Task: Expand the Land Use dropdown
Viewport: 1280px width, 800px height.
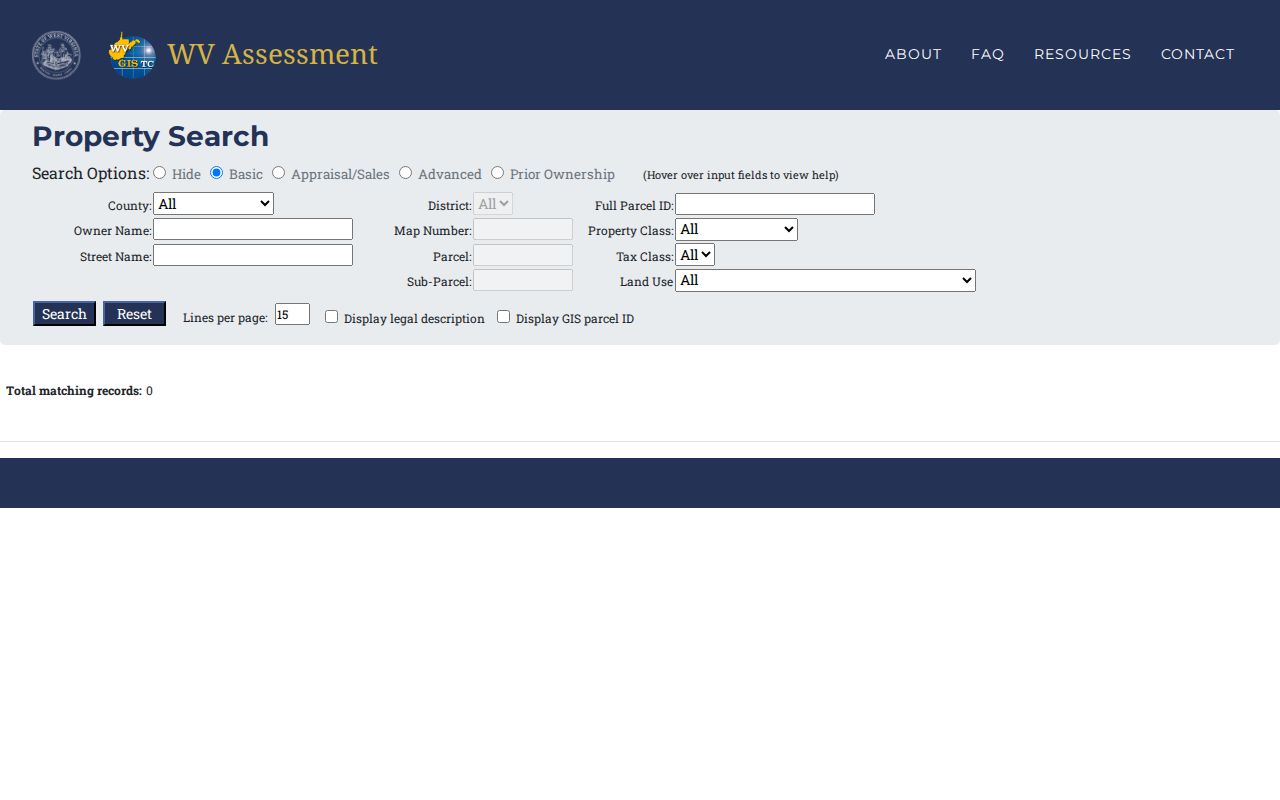Action: [x=825, y=281]
